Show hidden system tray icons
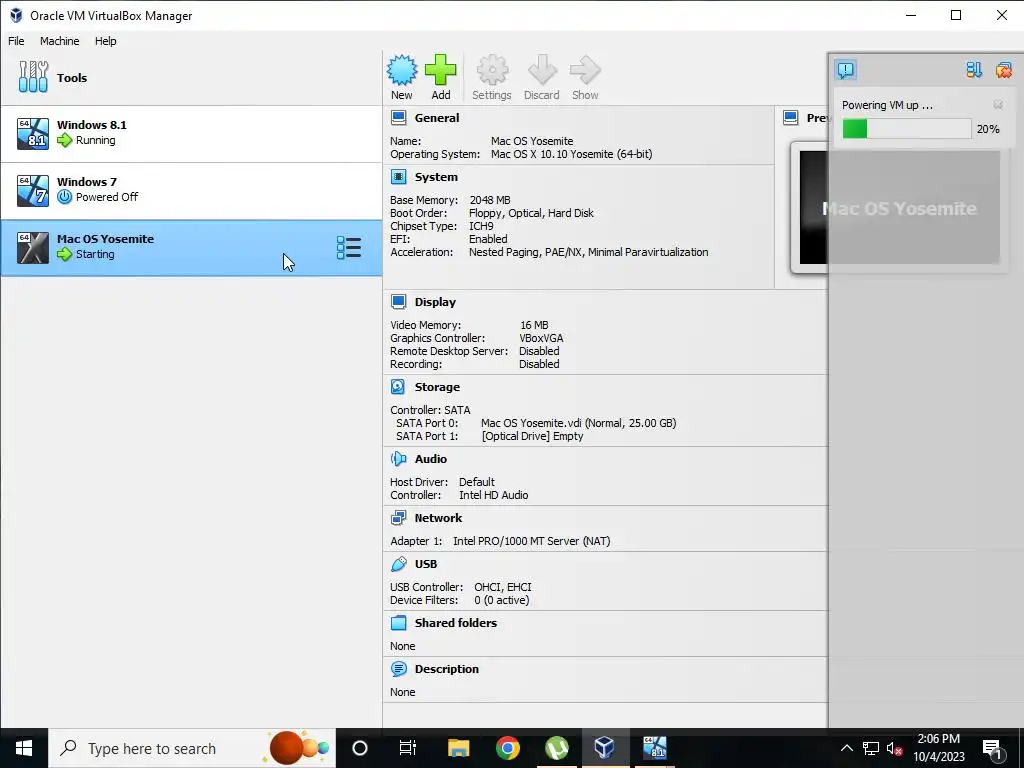The image size is (1024, 768). (846, 748)
